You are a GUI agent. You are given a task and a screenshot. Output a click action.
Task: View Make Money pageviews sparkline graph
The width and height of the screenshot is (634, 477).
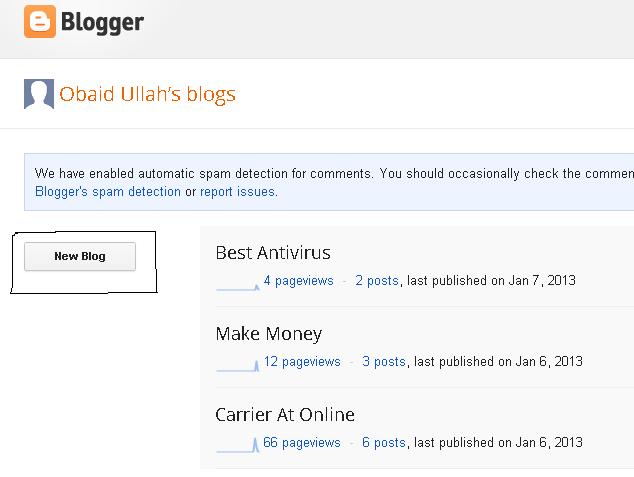click(x=237, y=364)
